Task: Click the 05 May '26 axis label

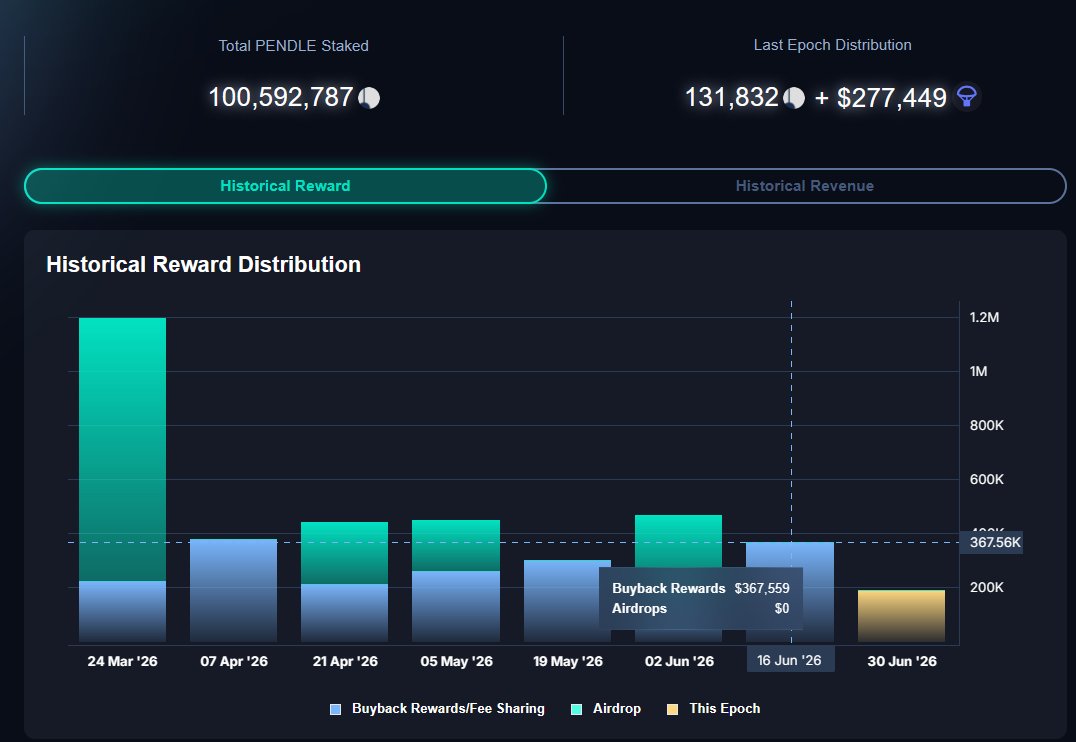Action: [x=456, y=661]
